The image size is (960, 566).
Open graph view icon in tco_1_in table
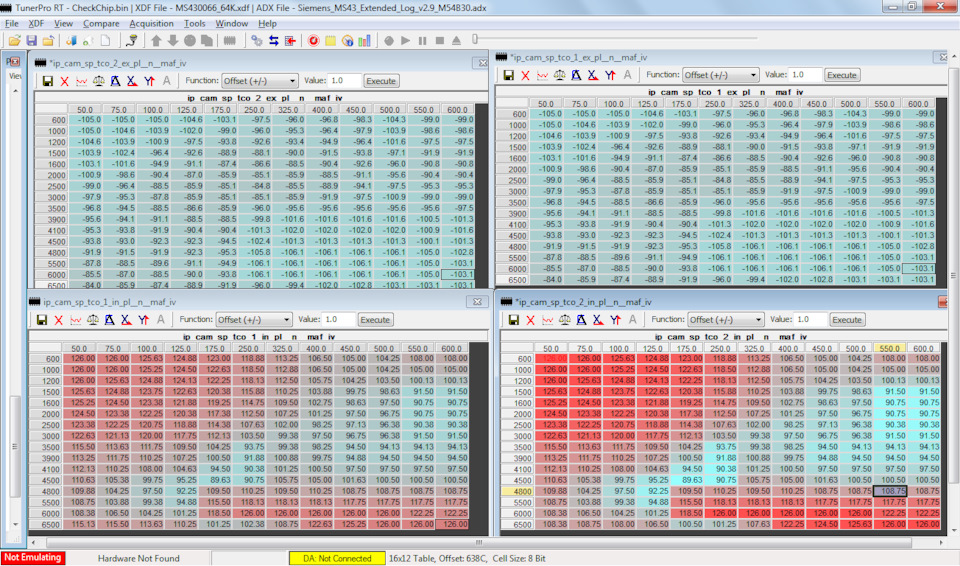(75, 320)
